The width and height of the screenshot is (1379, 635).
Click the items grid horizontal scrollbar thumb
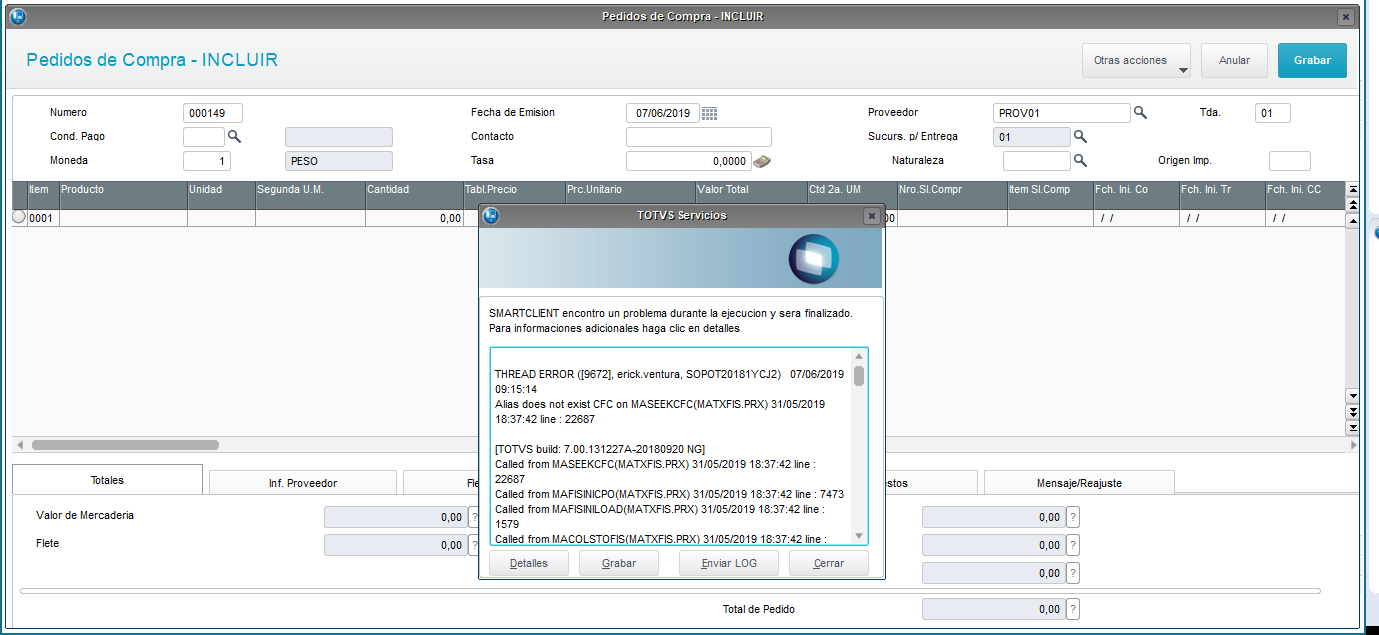[125, 444]
